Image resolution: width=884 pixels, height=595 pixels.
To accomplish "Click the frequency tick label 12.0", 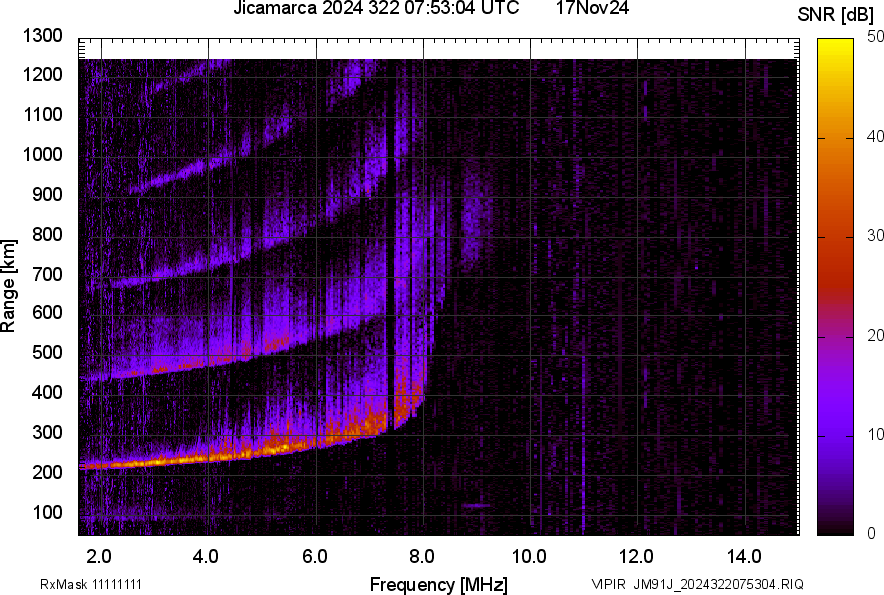I will [637, 557].
